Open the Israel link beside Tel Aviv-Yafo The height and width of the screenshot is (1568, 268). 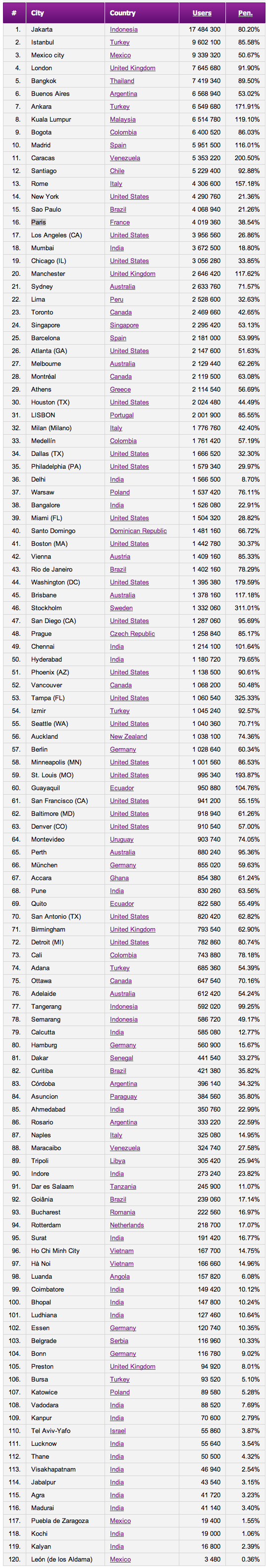click(118, 1431)
